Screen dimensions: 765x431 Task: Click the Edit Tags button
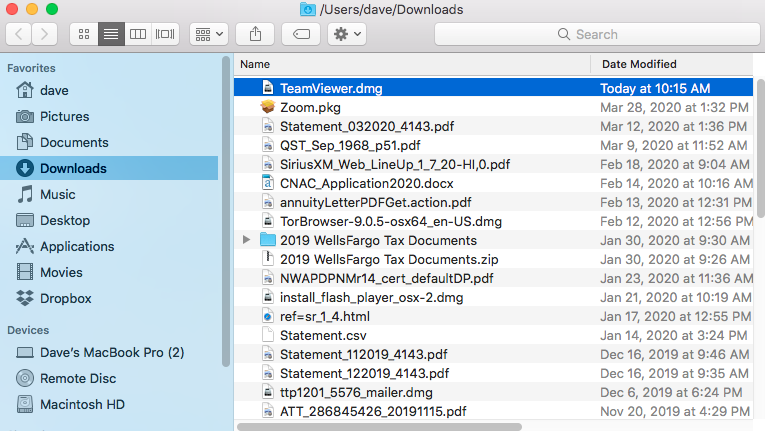(301, 34)
